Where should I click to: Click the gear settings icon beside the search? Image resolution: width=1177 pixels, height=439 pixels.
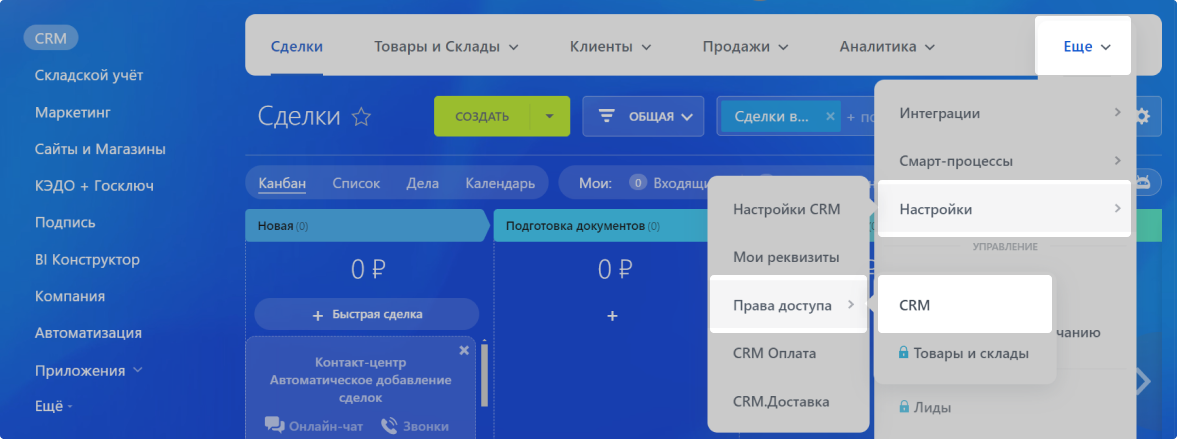(1142, 117)
